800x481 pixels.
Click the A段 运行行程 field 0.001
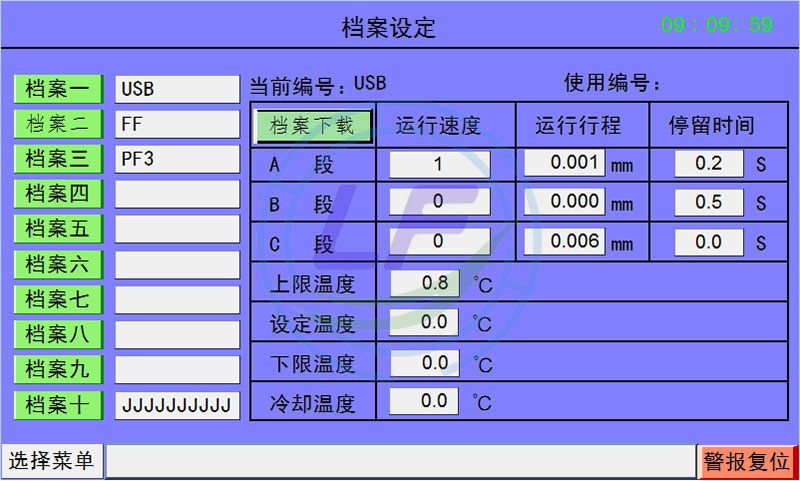tap(564, 163)
